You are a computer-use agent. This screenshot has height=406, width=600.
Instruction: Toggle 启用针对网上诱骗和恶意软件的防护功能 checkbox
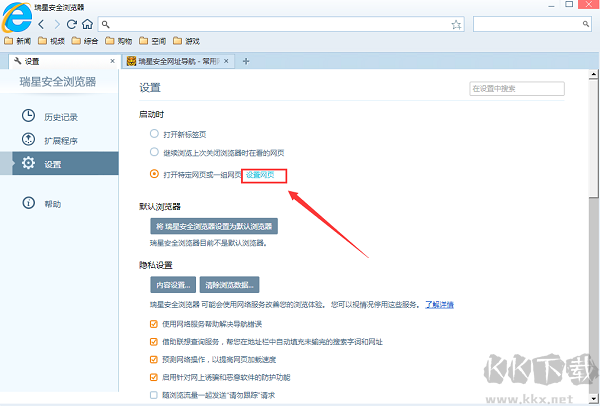tap(154, 377)
